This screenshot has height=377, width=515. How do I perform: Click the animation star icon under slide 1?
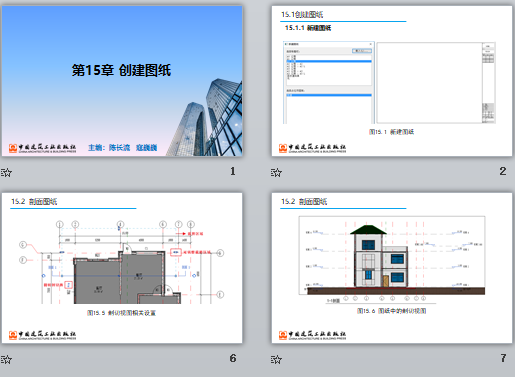click(x=6, y=172)
